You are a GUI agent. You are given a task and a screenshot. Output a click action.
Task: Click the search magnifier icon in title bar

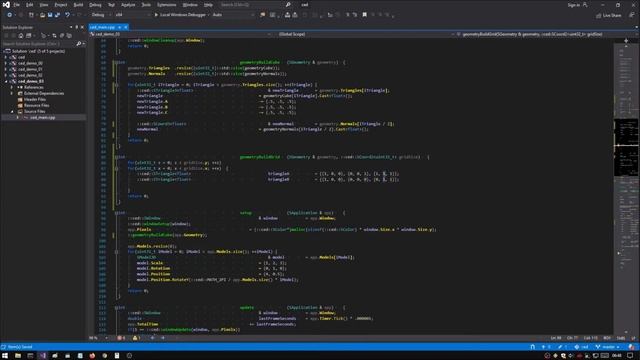288,5
